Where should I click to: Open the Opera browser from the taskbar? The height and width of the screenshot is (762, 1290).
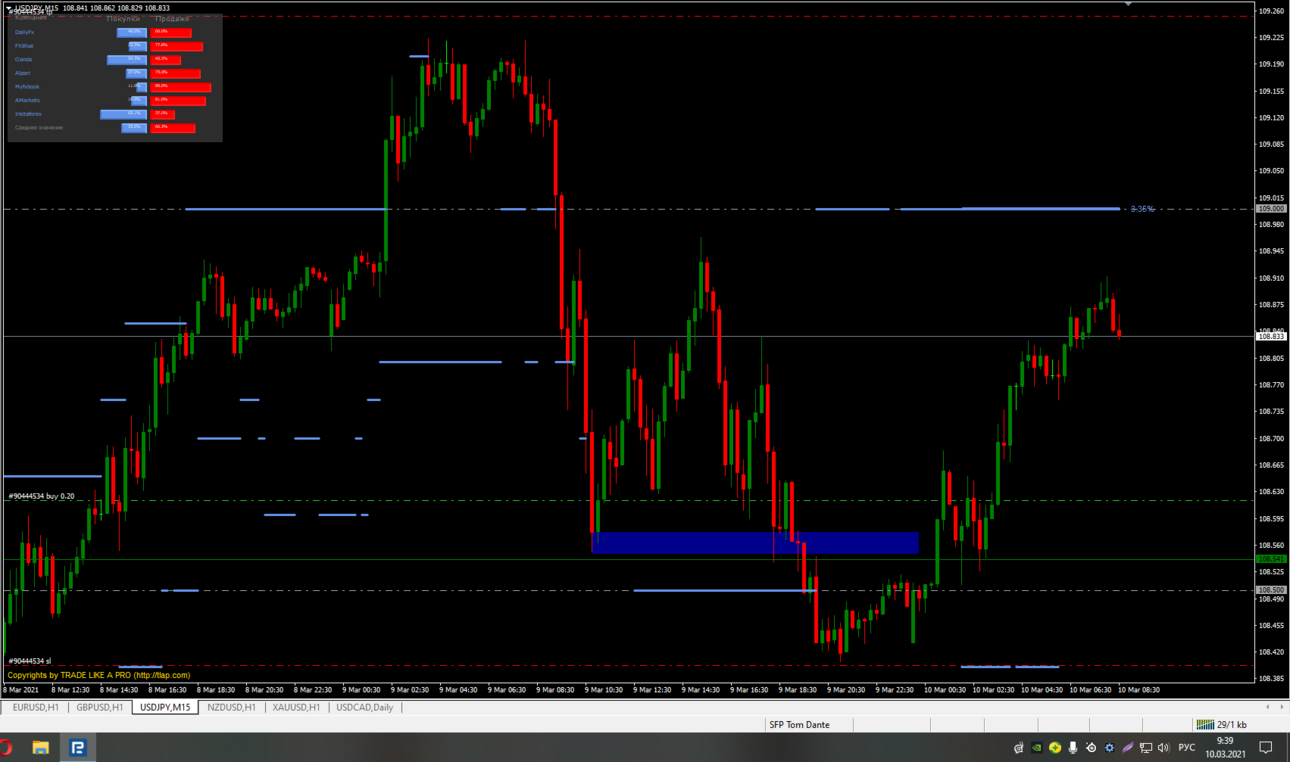pyautogui.click(x=5, y=747)
